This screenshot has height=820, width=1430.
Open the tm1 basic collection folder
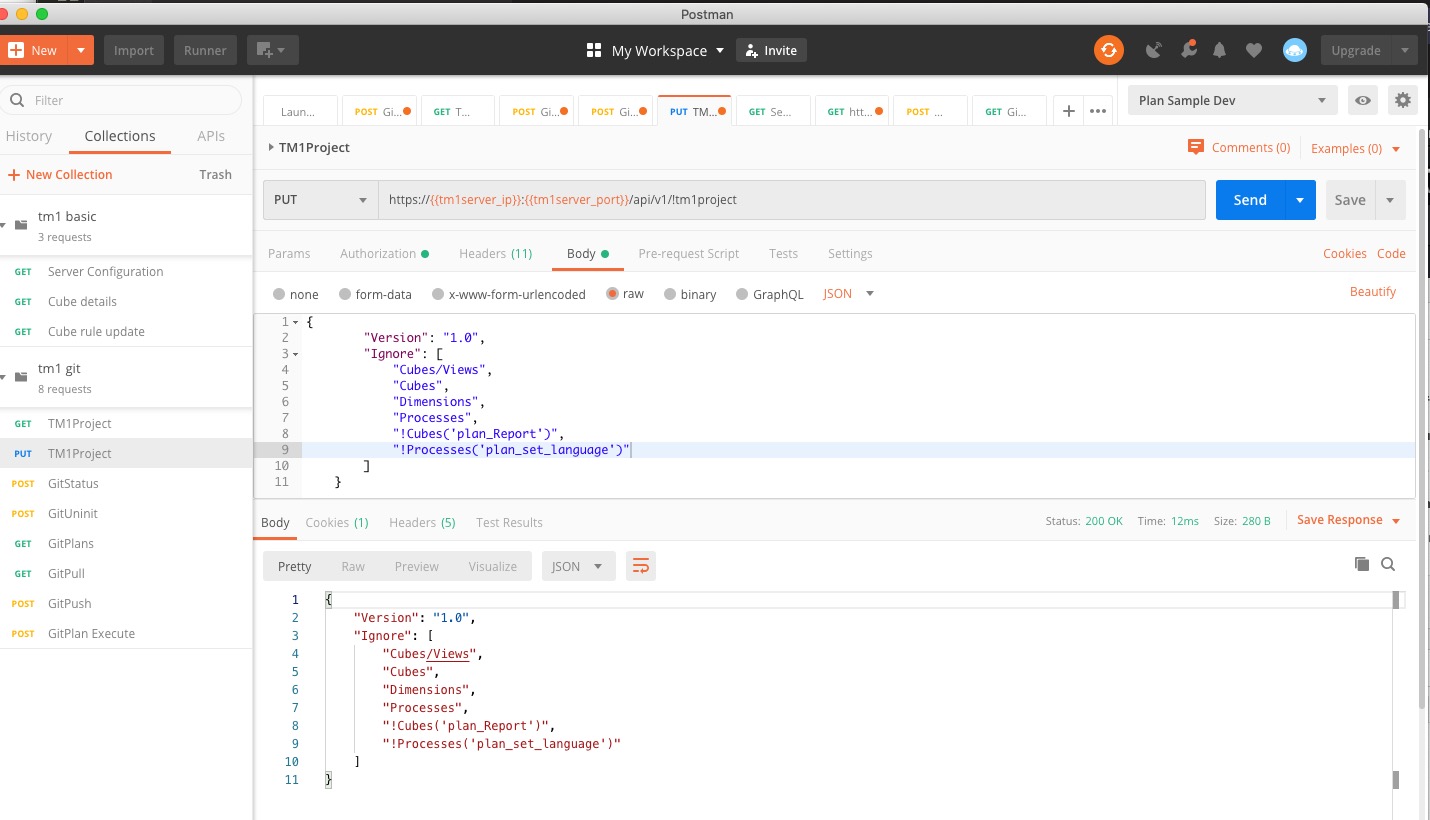tap(126, 226)
